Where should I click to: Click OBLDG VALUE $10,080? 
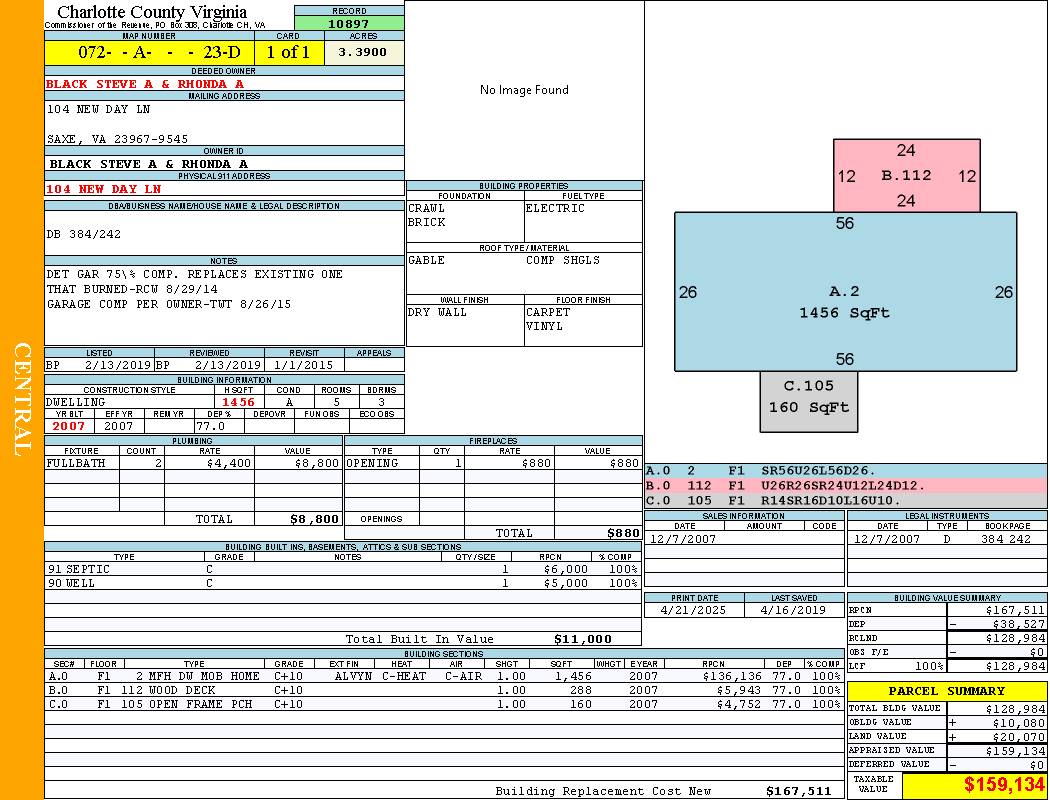1019,723
